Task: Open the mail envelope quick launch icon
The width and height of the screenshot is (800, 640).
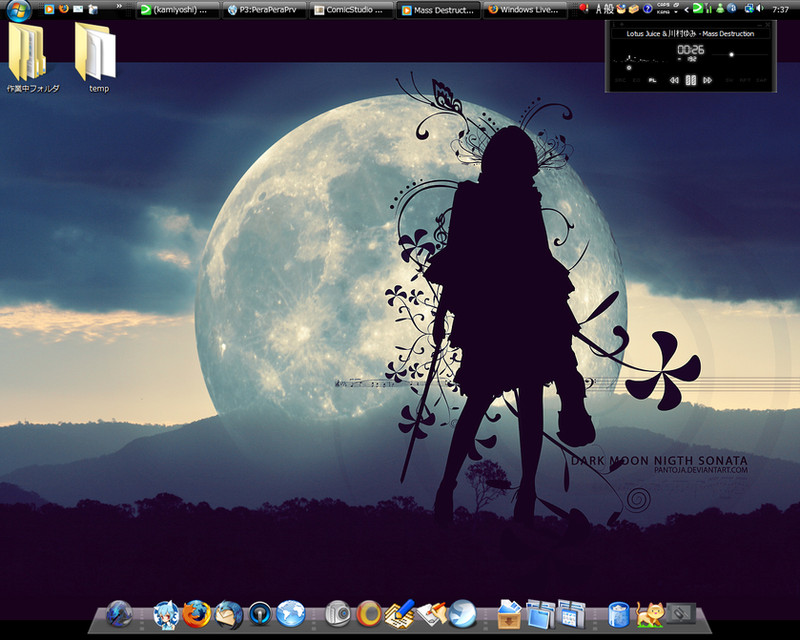Action: tap(78, 9)
